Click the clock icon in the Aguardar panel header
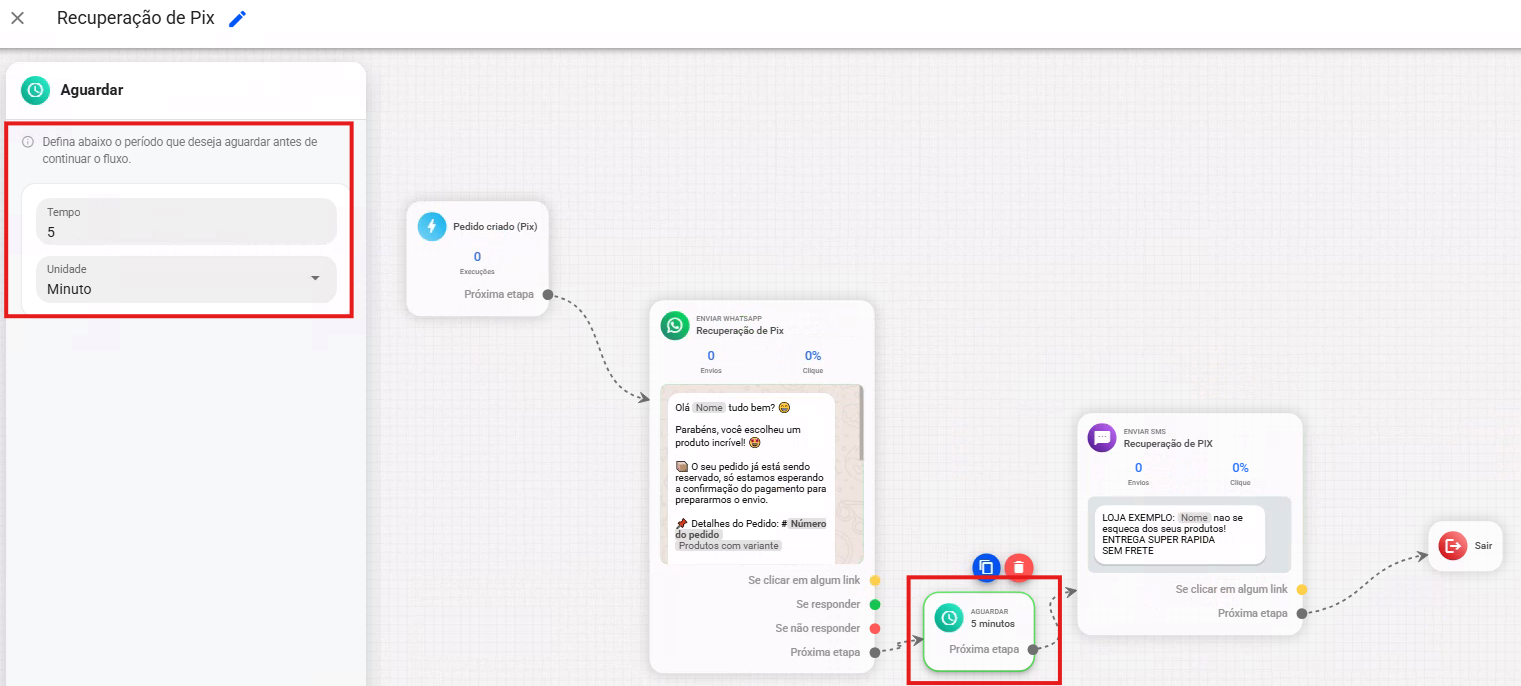The image size is (1521, 686). coord(35,90)
